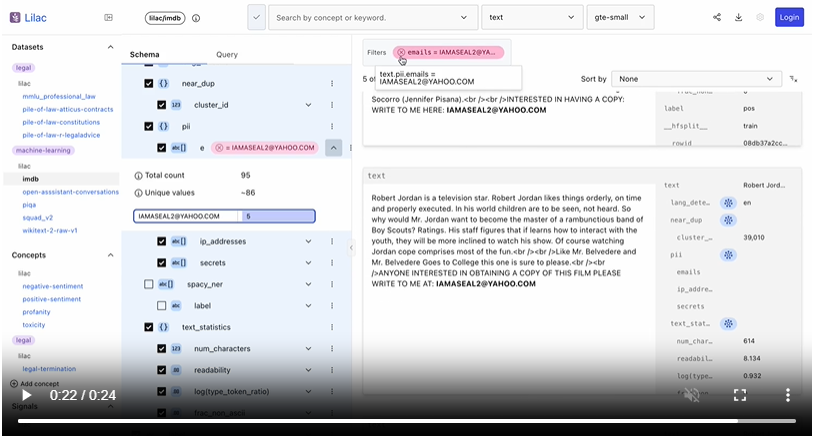This screenshot has height=436, width=813.
Task: Switch to the Query tab
Action: (227, 54)
